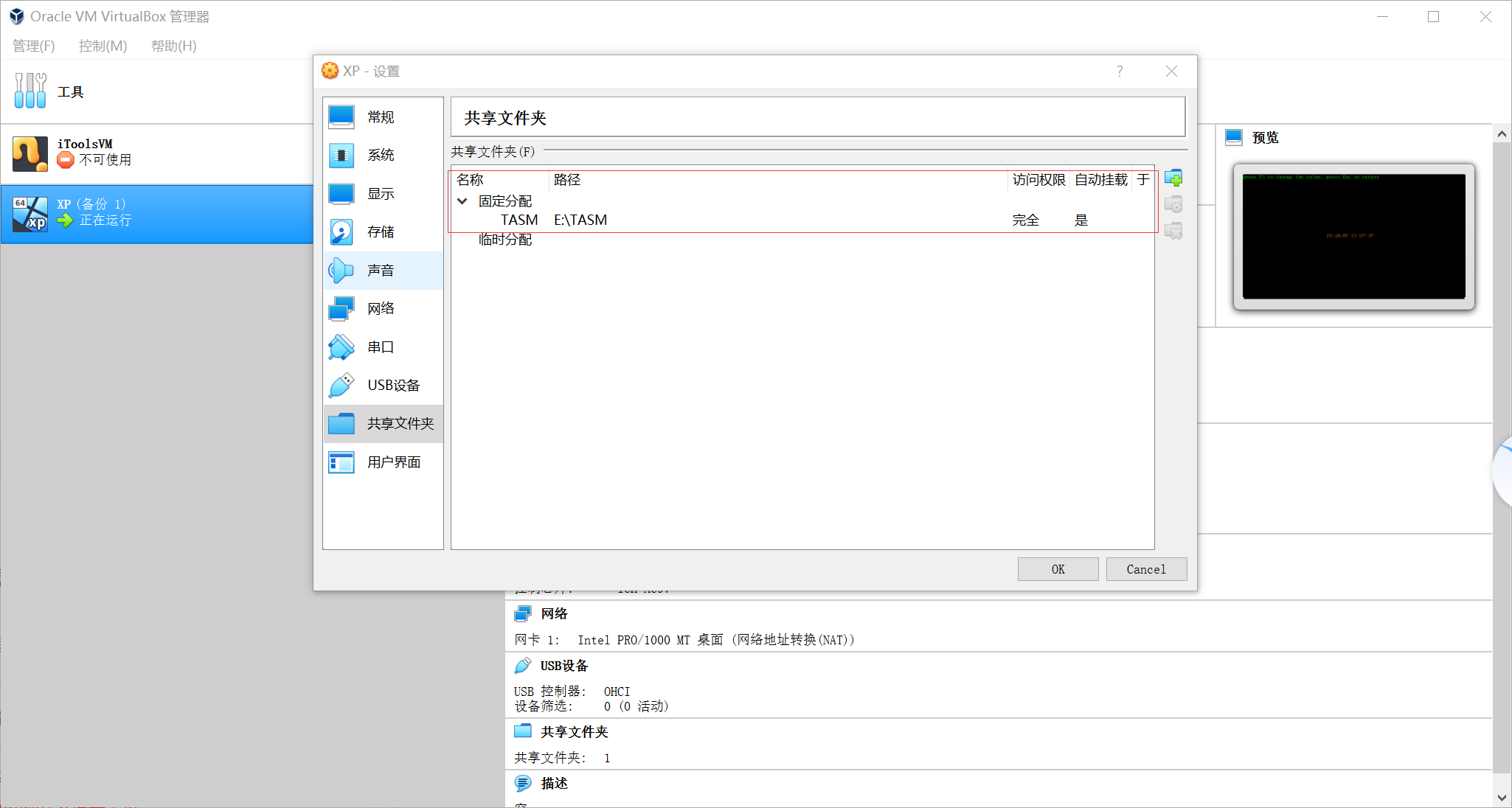The height and width of the screenshot is (808, 1512).
Task: Click the 自动挂载 column header
Action: pos(1101,180)
